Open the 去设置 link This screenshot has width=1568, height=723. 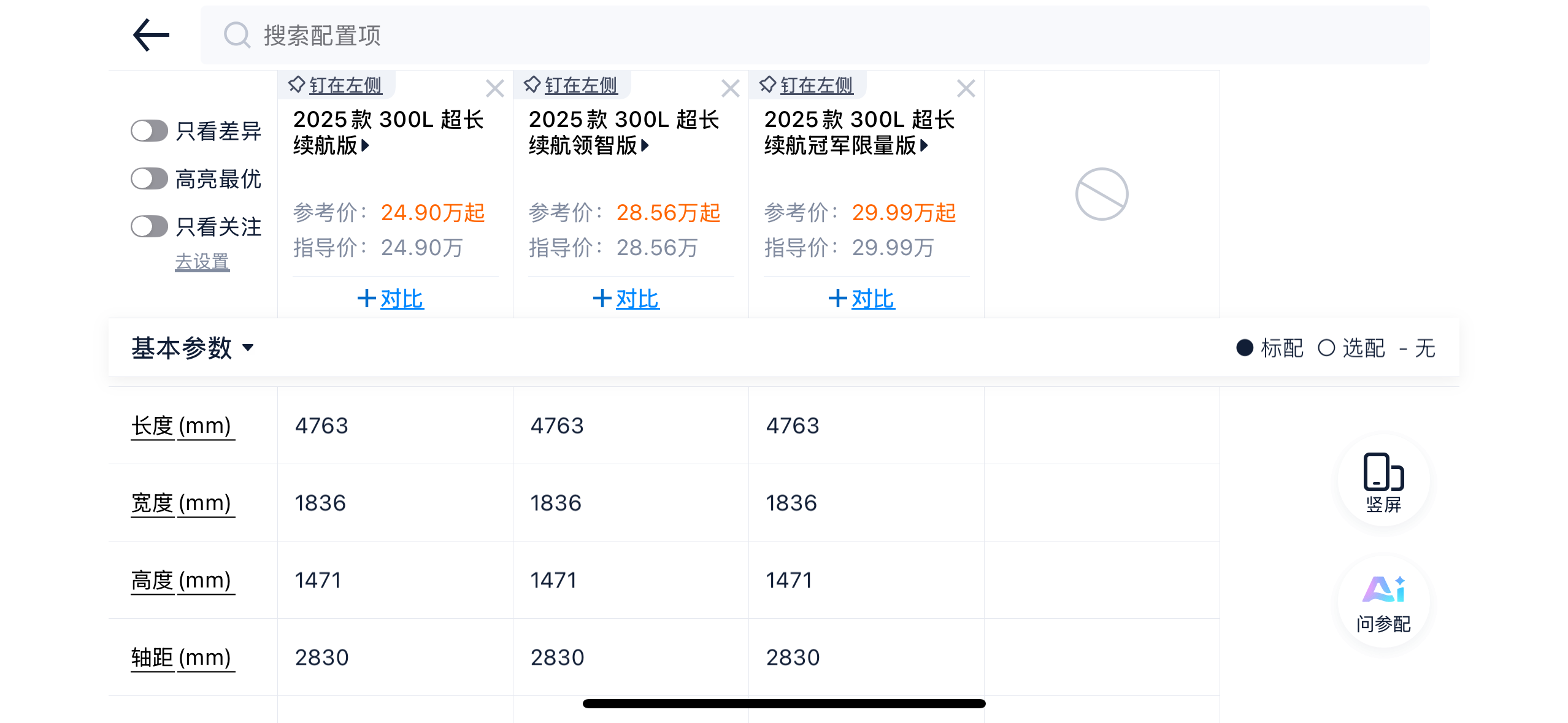pyautogui.click(x=202, y=262)
